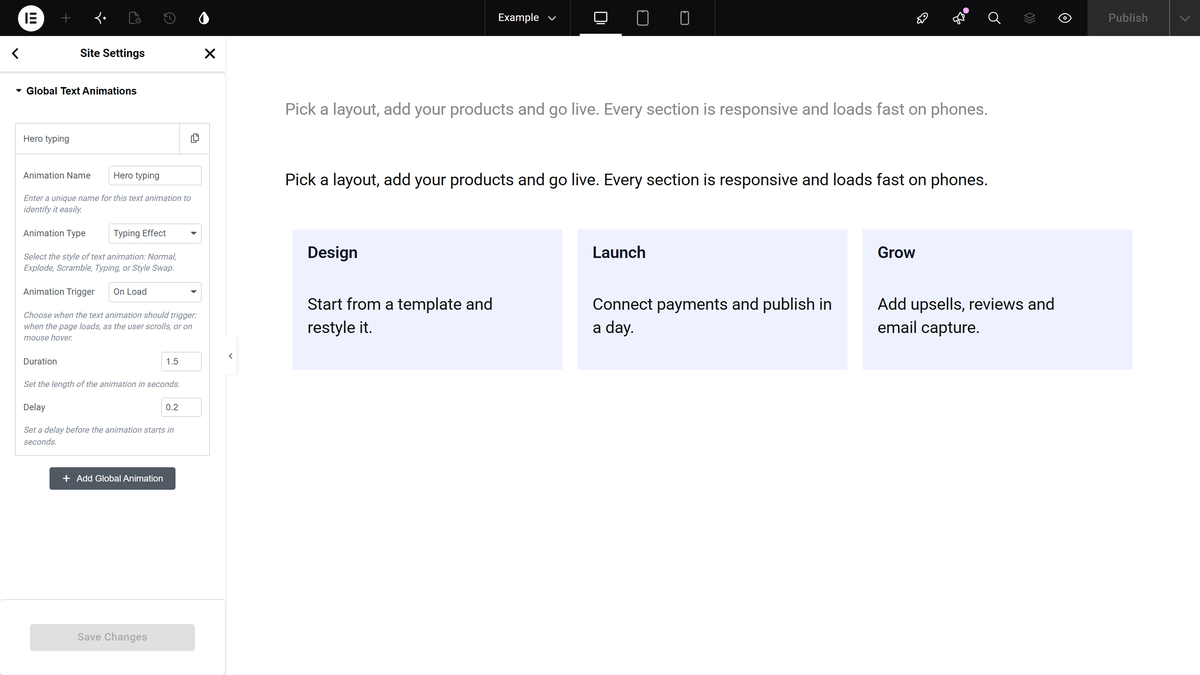Open the AI sparkle tool
Screen dimensions: 1200x675
[100, 18]
